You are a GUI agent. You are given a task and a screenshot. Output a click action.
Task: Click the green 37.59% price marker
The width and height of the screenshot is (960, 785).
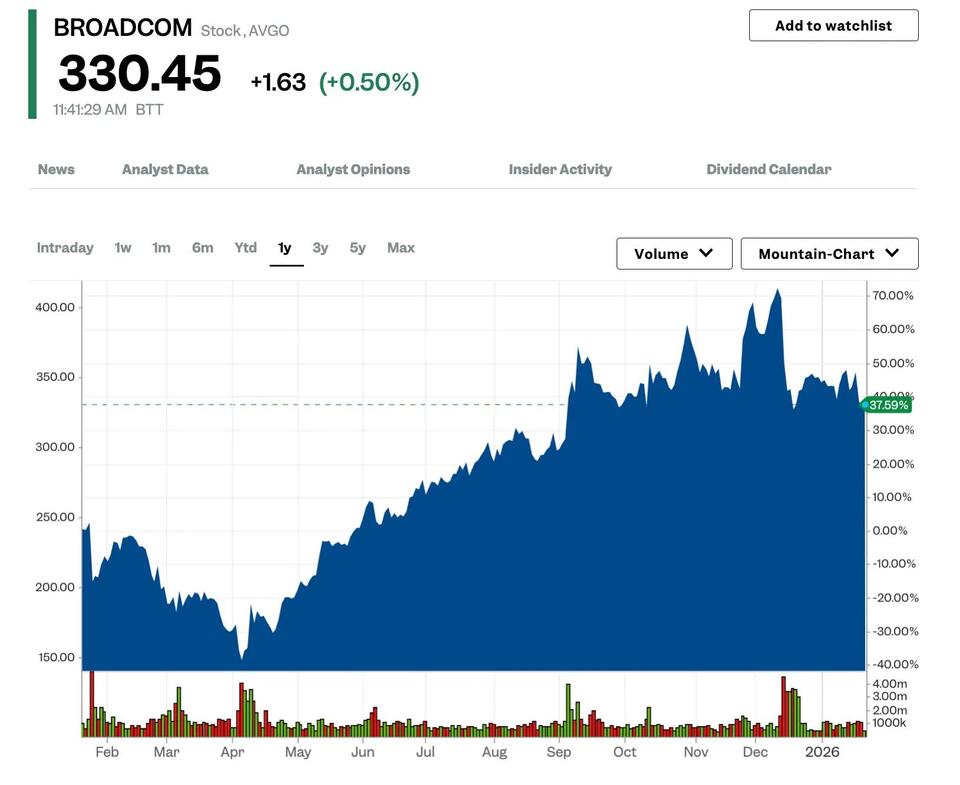[887, 405]
